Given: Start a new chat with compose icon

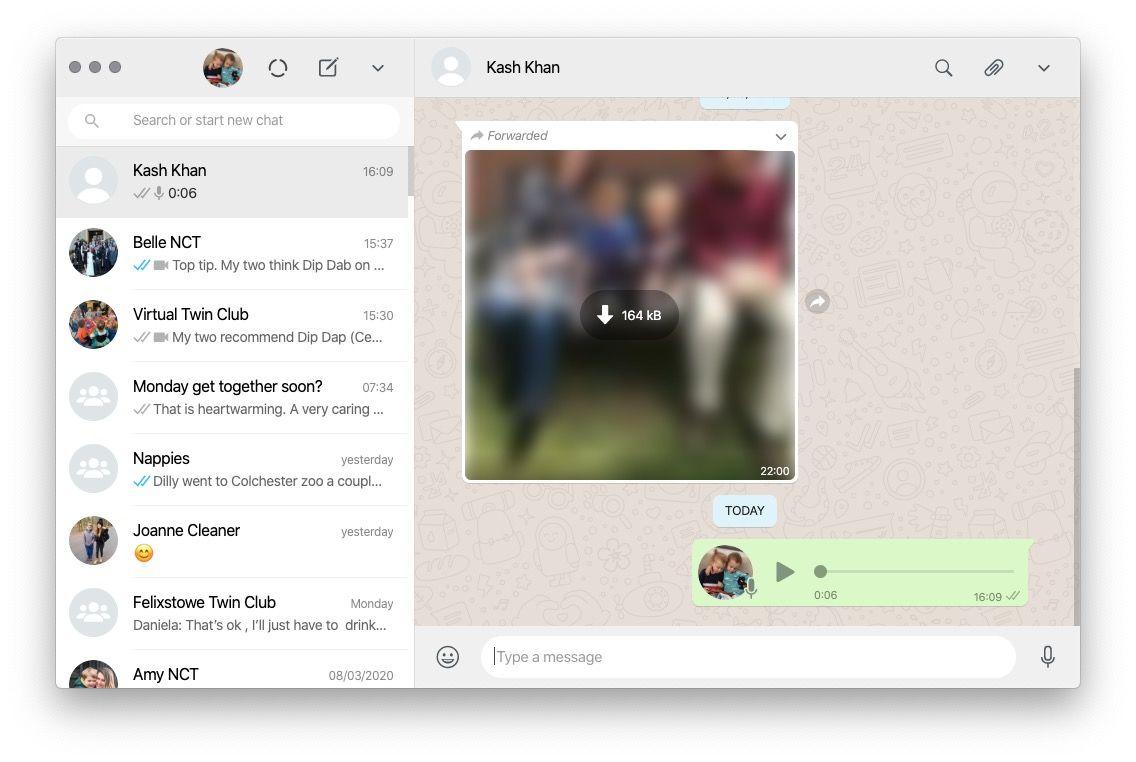Looking at the screenshot, I should (328, 68).
